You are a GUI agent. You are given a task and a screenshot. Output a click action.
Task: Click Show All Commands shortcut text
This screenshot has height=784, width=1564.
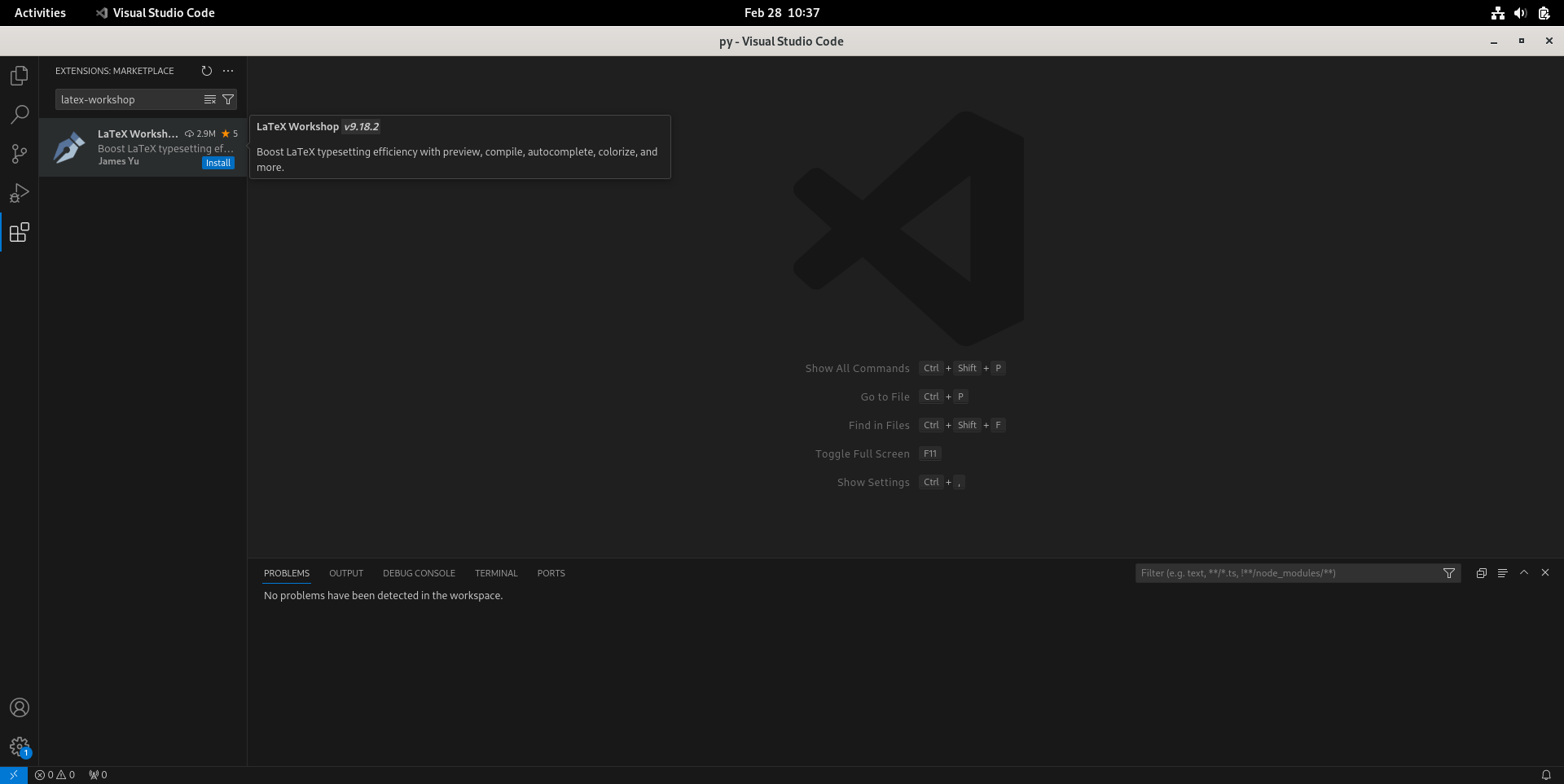coord(857,368)
